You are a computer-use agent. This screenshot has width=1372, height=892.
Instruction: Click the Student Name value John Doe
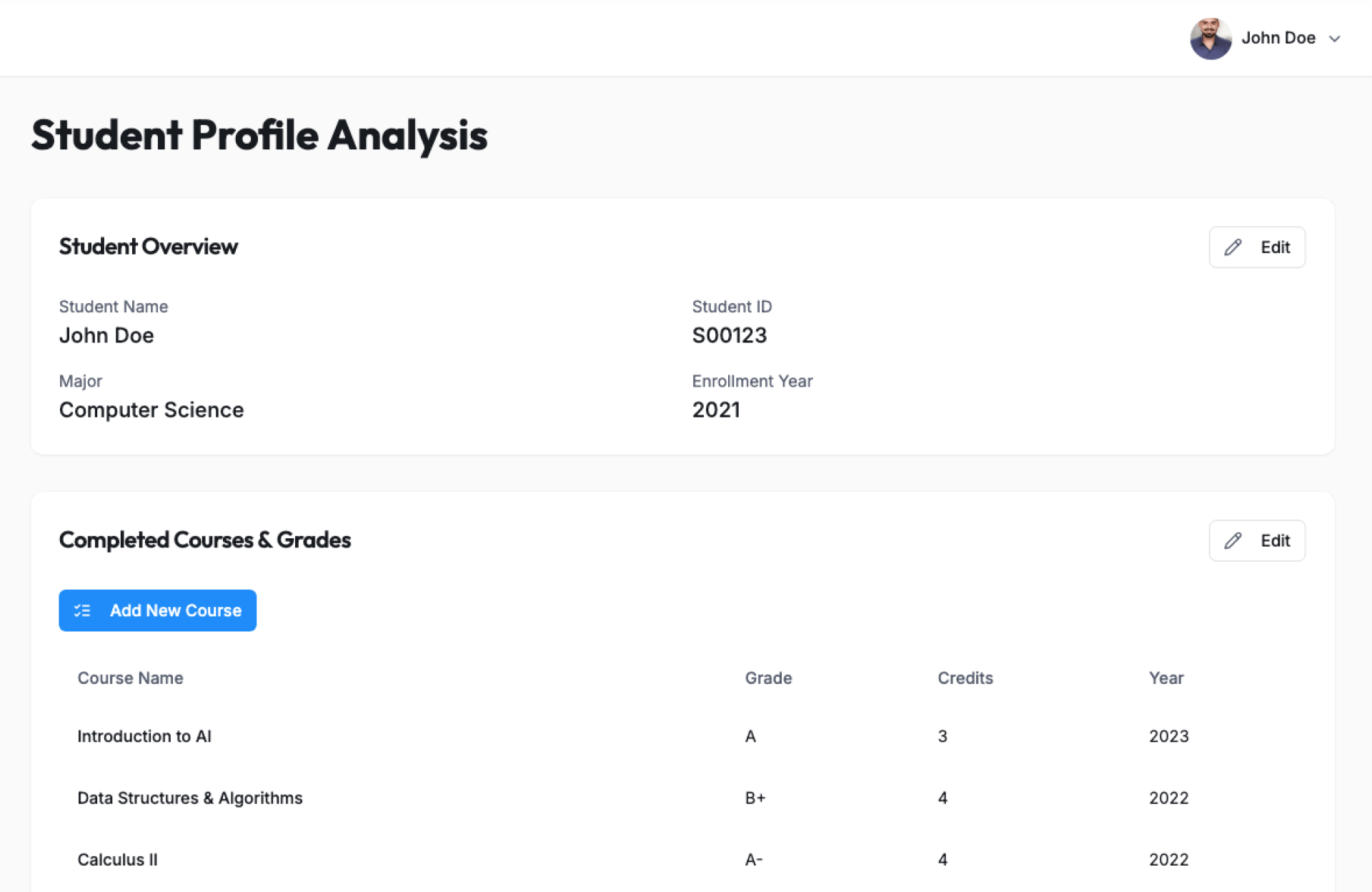coord(106,335)
